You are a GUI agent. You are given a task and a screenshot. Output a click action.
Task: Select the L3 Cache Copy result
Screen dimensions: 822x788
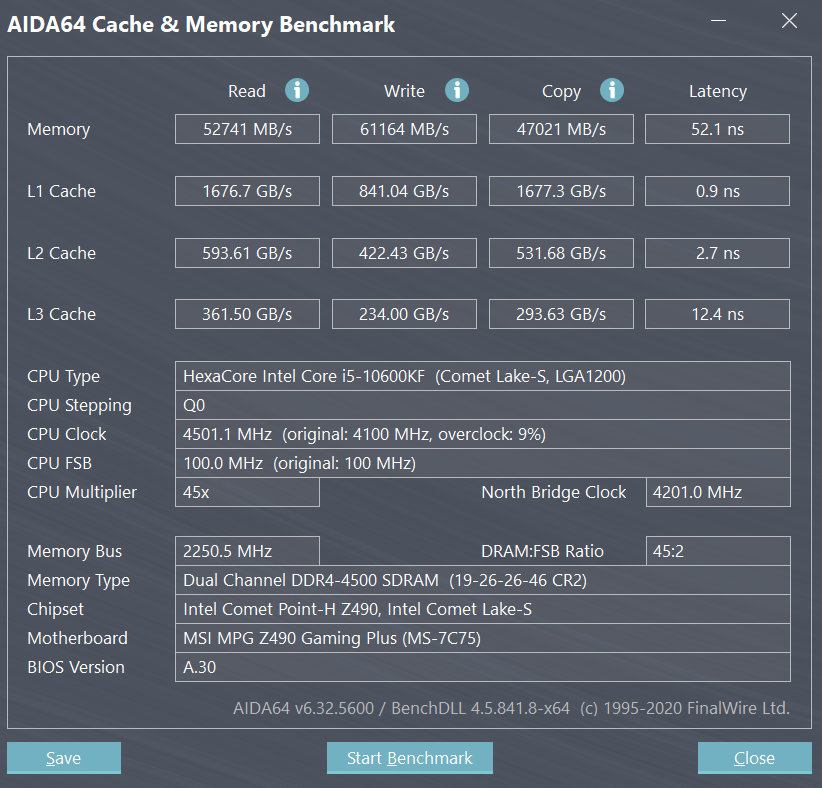(561, 313)
